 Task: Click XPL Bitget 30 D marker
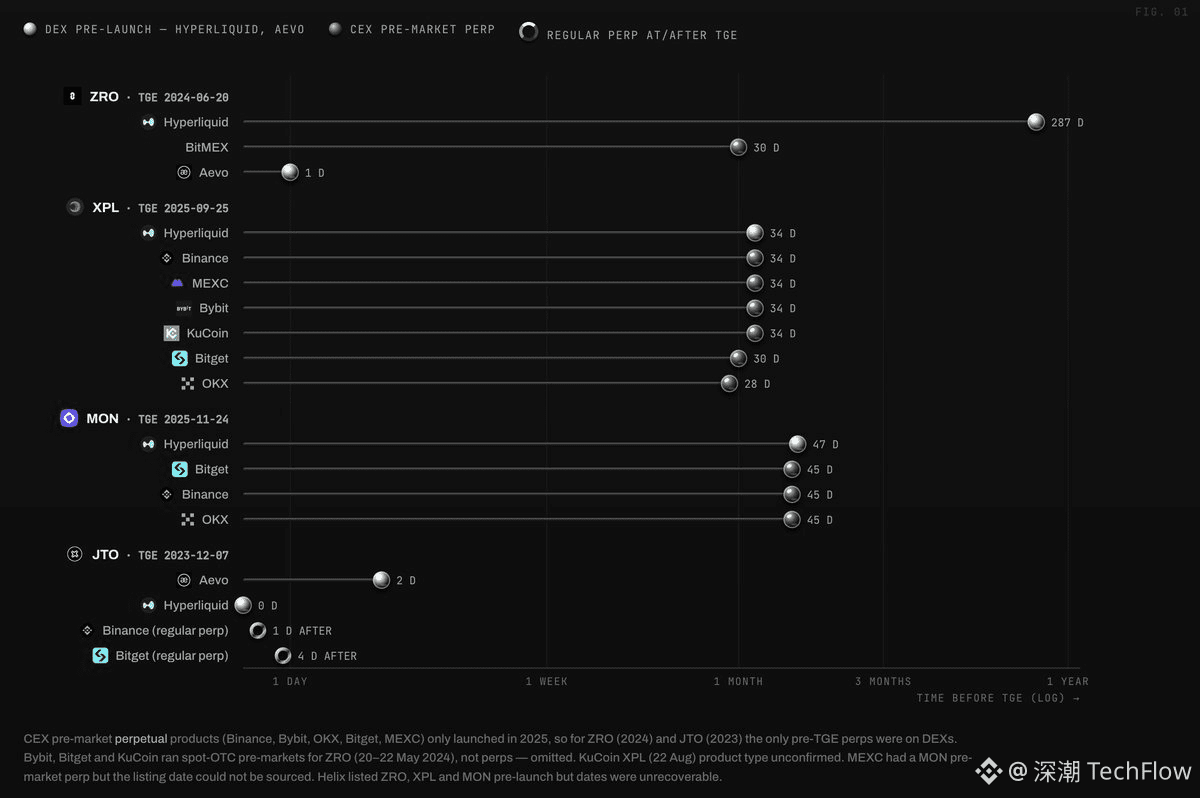738,358
